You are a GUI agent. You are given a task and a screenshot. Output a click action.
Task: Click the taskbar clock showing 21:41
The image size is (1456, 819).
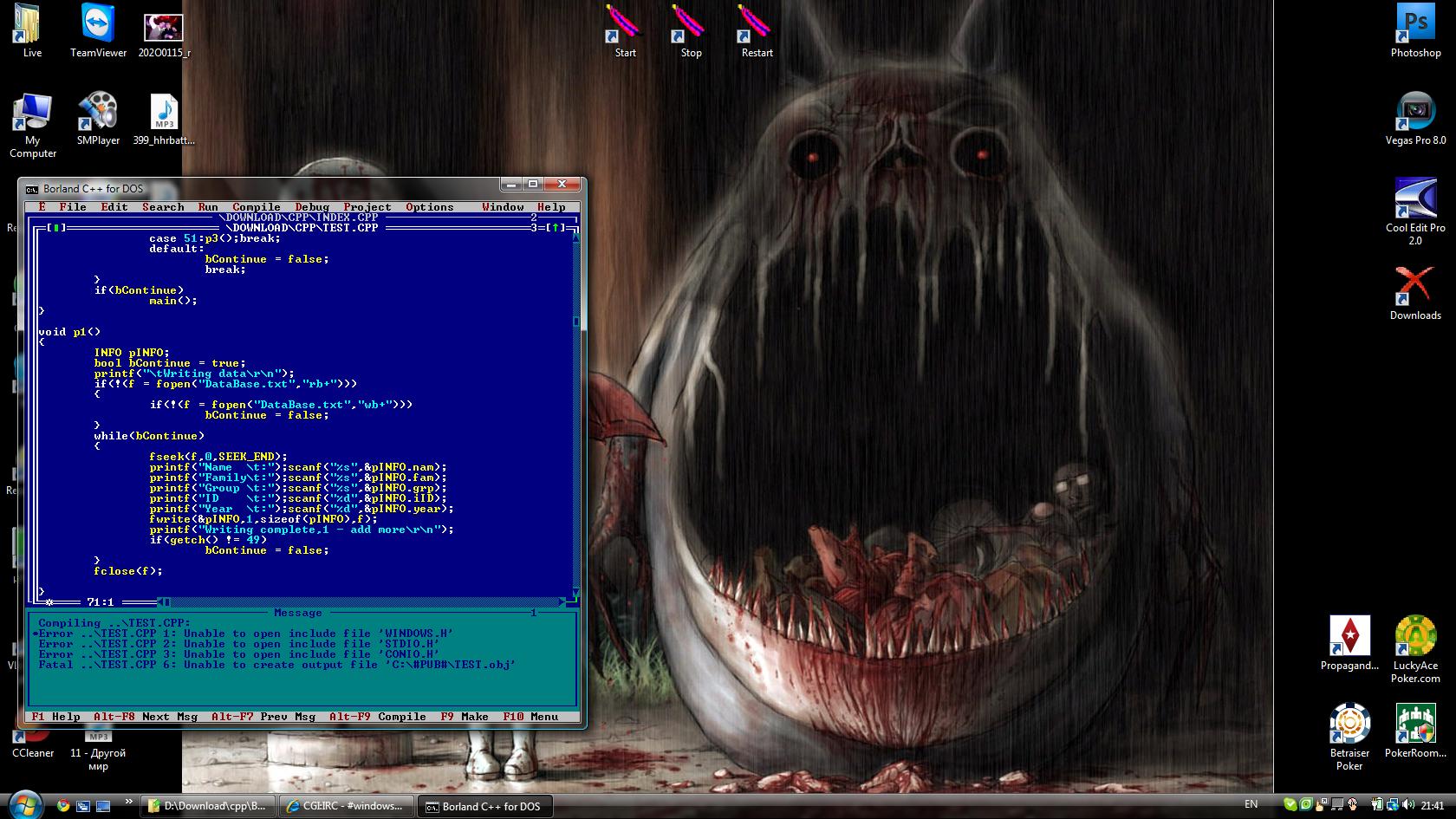(1433, 805)
